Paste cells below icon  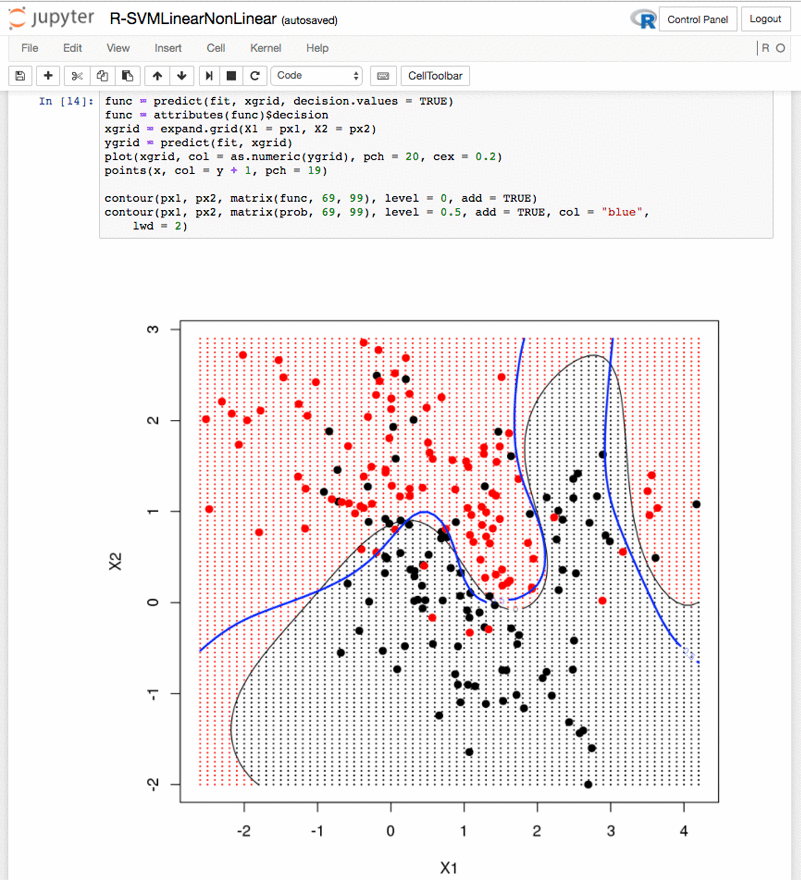(127, 76)
